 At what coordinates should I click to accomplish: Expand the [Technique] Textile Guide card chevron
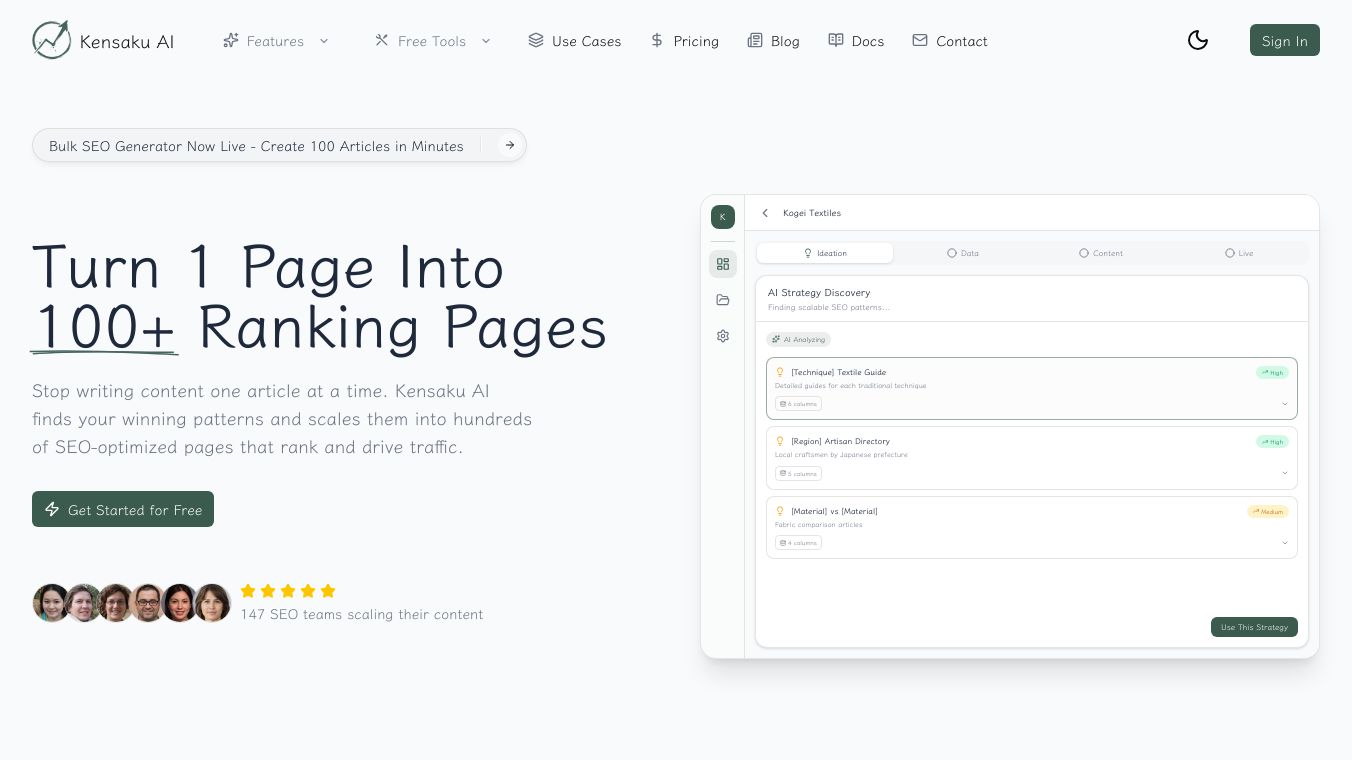coord(1285,404)
